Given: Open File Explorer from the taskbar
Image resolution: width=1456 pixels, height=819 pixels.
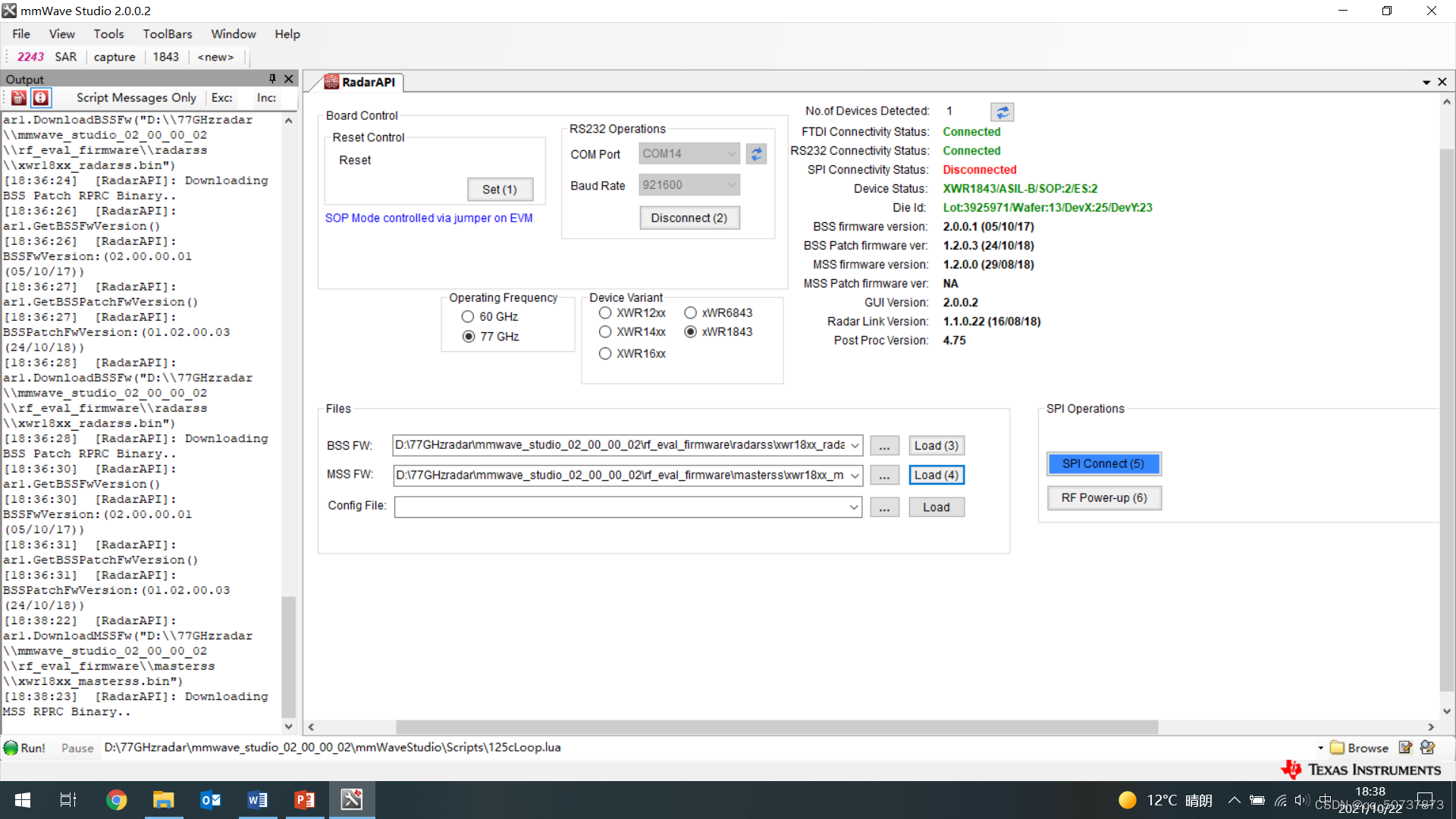Looking at the screenshot, I should [x=163, y=800].
